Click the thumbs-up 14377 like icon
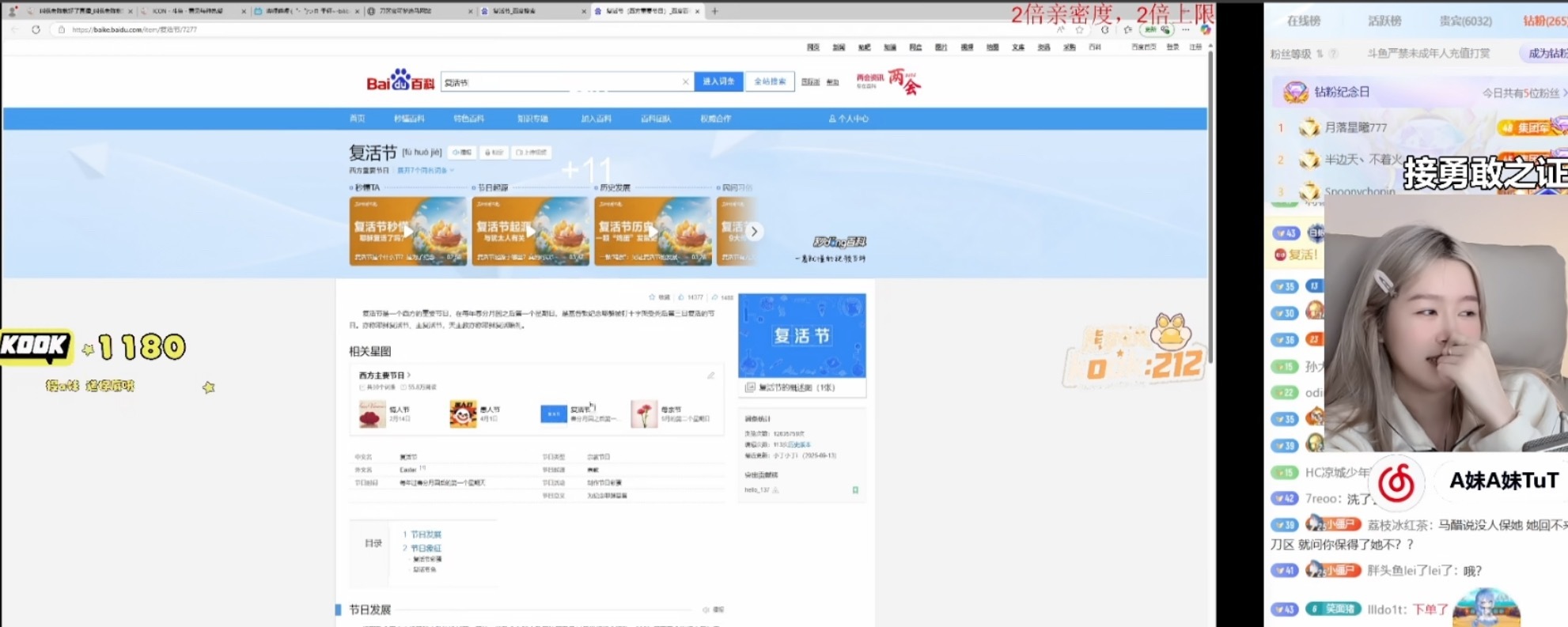This screenshot has height=627, width=1568. [x=680, y=297]
